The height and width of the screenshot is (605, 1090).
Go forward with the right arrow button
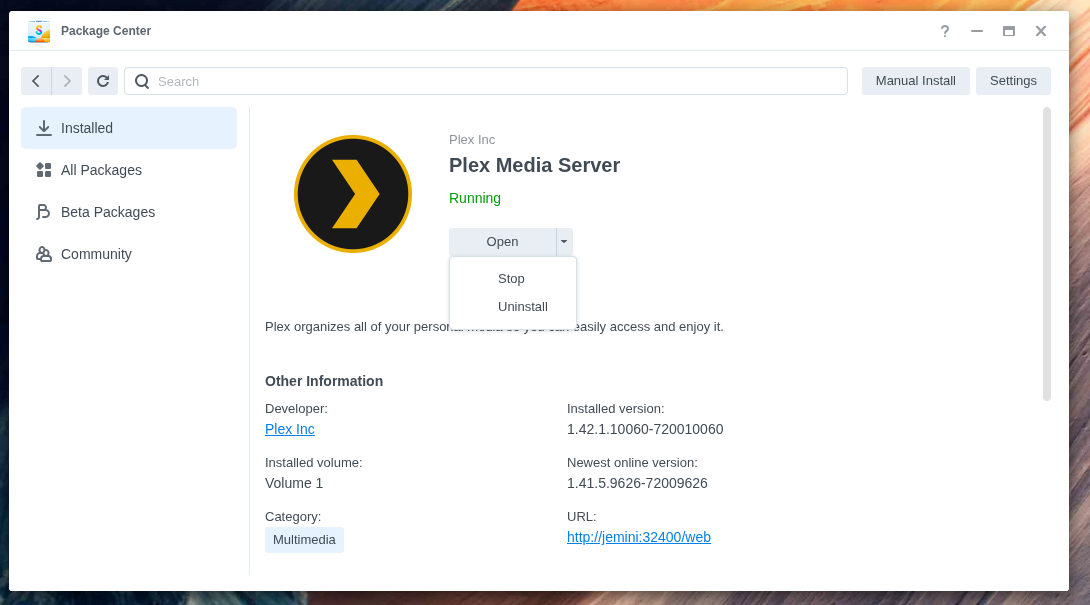pos(67,81)
